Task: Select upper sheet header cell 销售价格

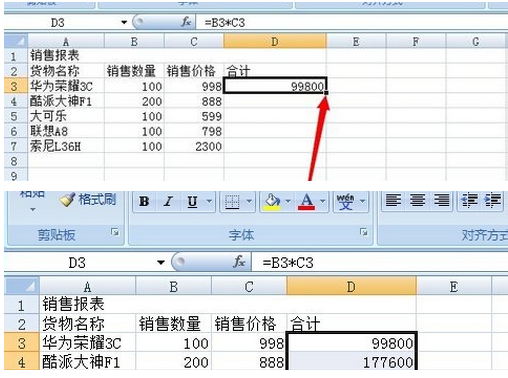Action: (x=194, y=71)
